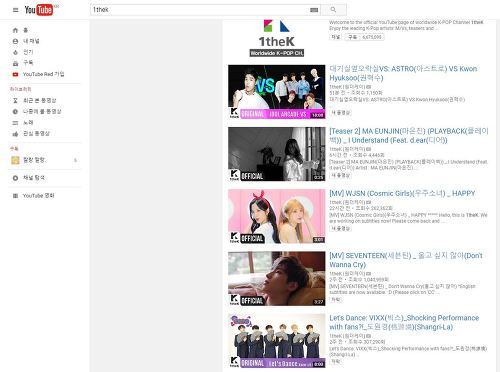The width and height of the screenshot is (500, 372).
Task: Open the hamburger guide menu
Action: tap(15, 10)
